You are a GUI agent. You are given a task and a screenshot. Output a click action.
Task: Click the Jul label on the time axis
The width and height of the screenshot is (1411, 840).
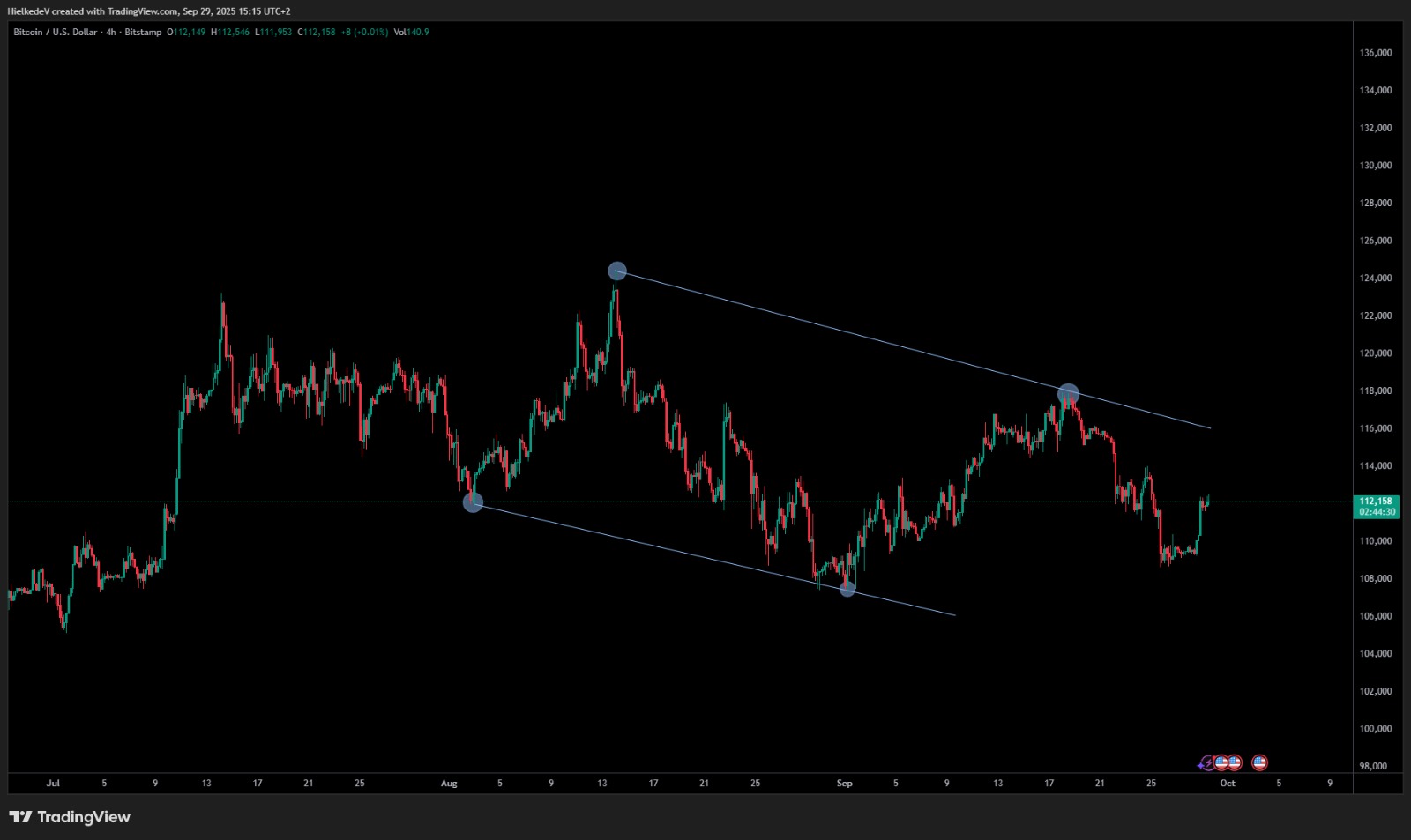[x=53, y=783]
